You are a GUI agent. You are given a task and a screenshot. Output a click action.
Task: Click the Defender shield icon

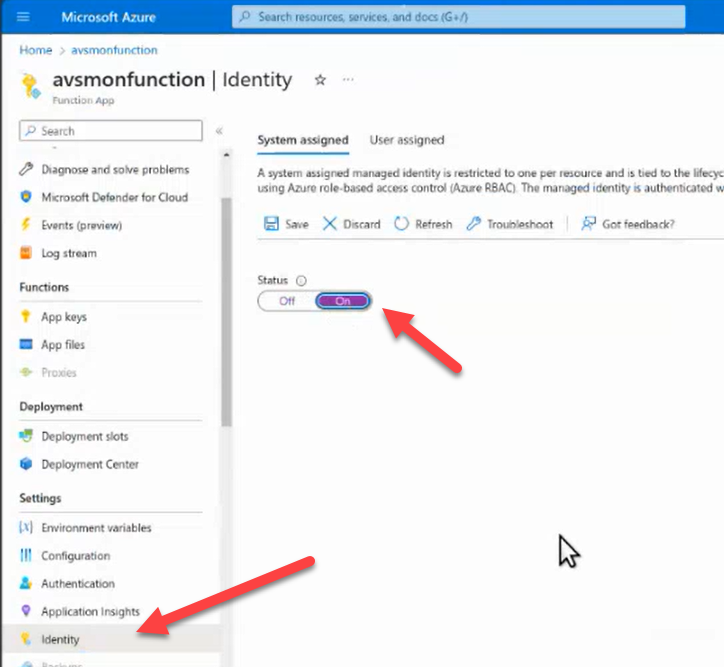point(26,197)
